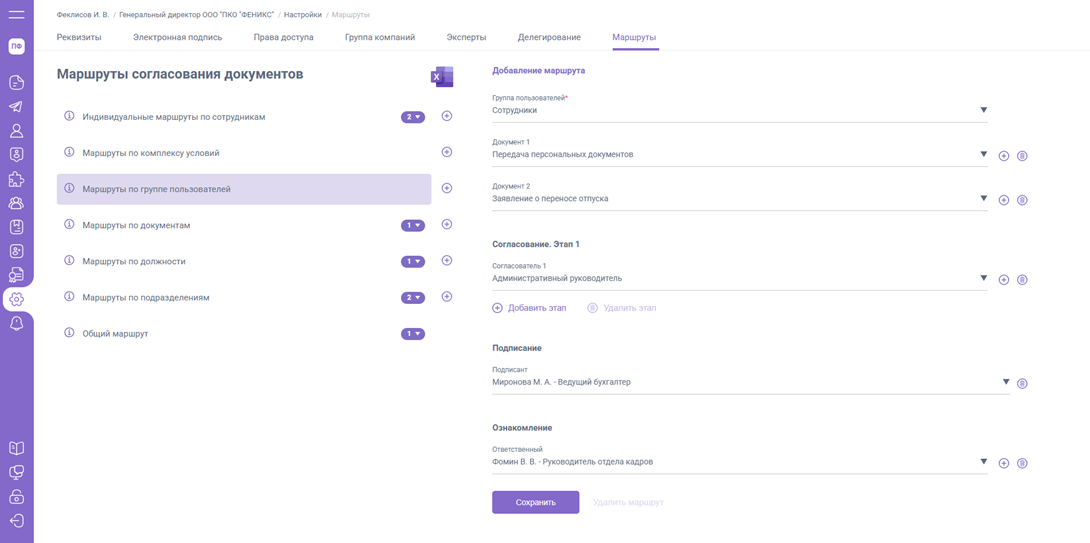Expand the Маршруты по подразделениям count badge
1090x543 pixels.
click(412, 298)
